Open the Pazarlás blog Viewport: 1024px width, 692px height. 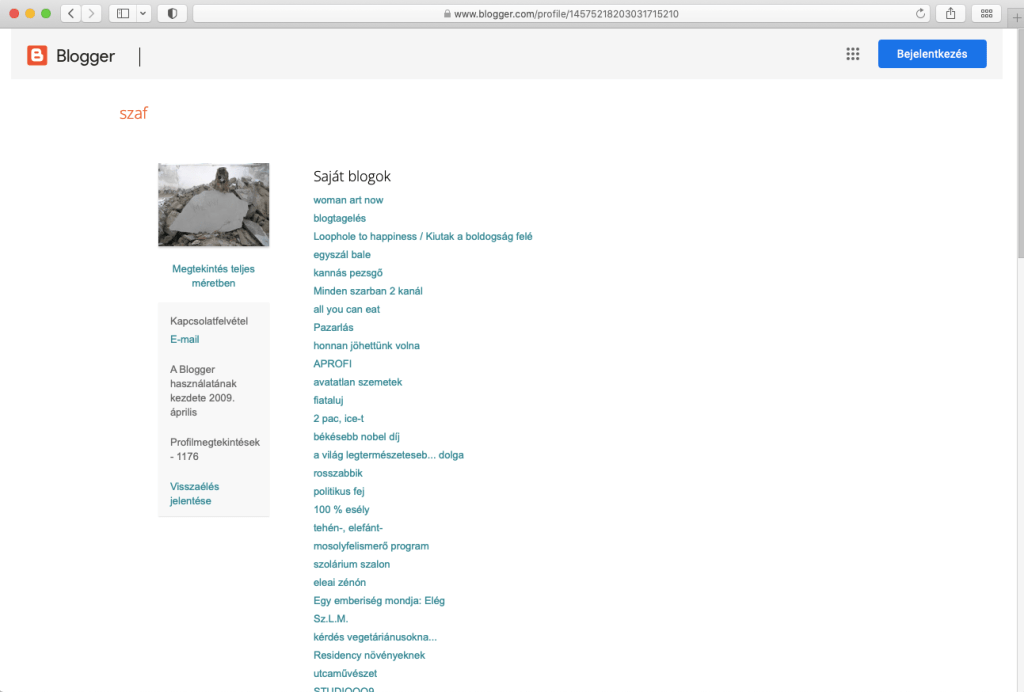click(333, 328)
